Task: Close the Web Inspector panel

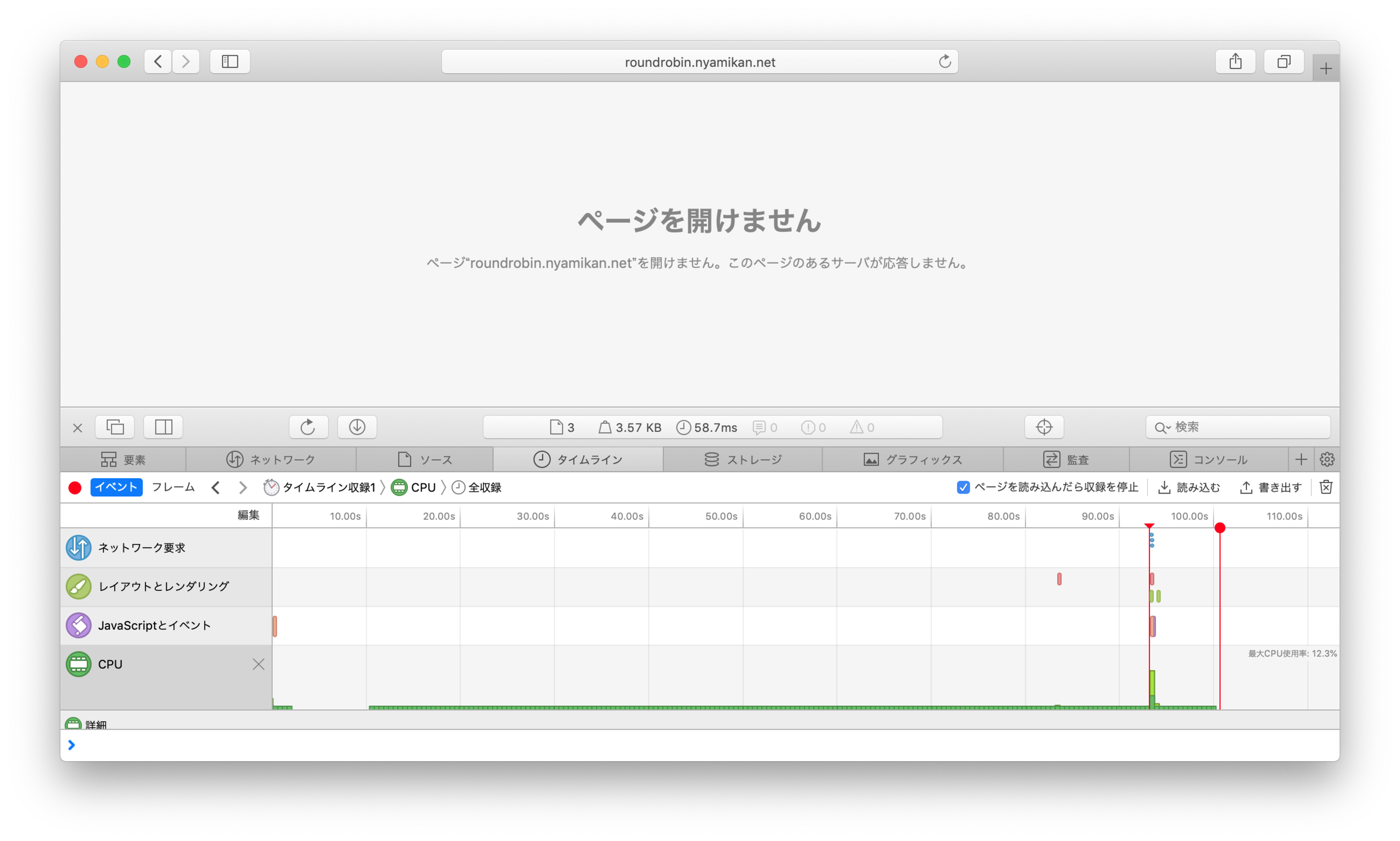Action: (x=78, y=428)
